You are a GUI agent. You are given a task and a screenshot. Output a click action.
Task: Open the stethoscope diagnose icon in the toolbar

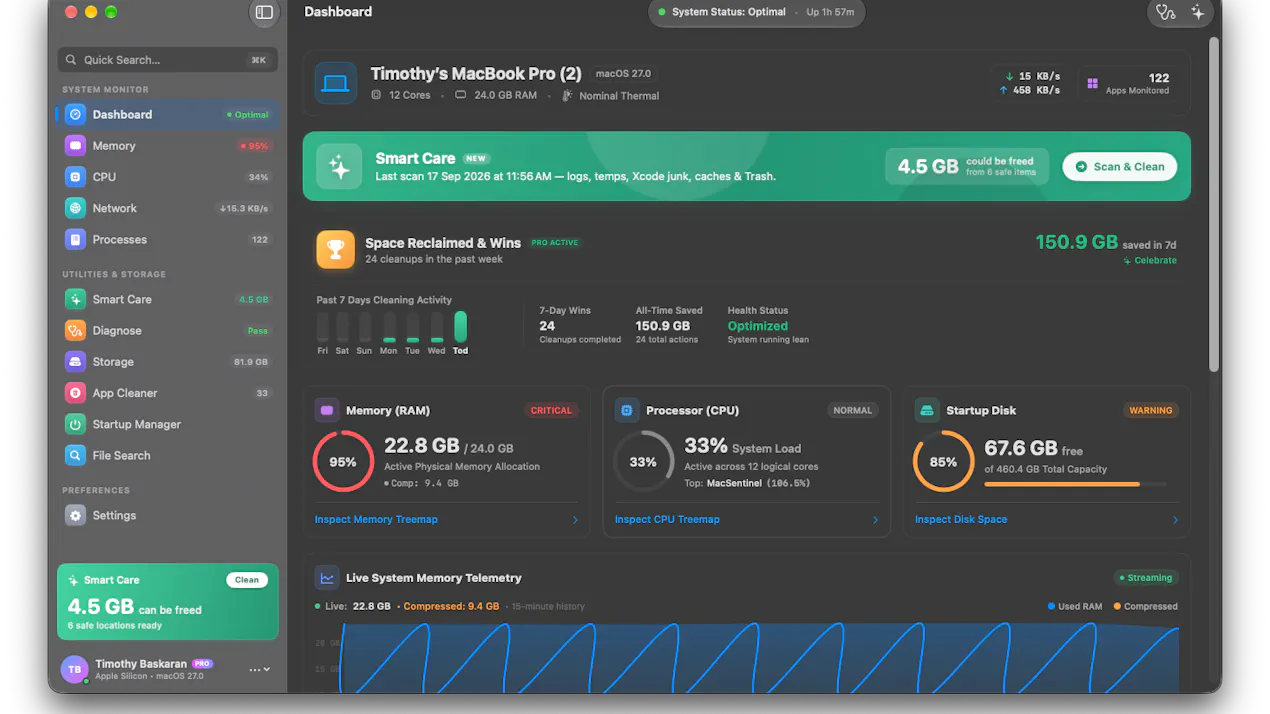[1165, 12]
